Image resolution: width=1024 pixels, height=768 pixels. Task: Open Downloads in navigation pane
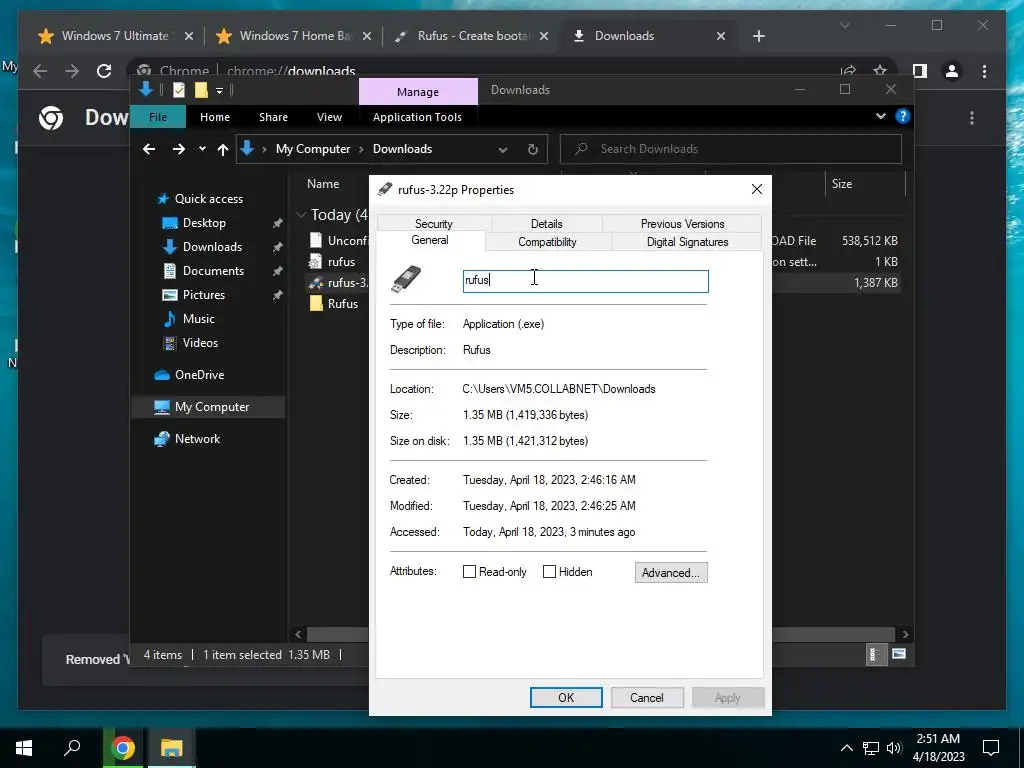pyautogui.click(x=212, y=247)
